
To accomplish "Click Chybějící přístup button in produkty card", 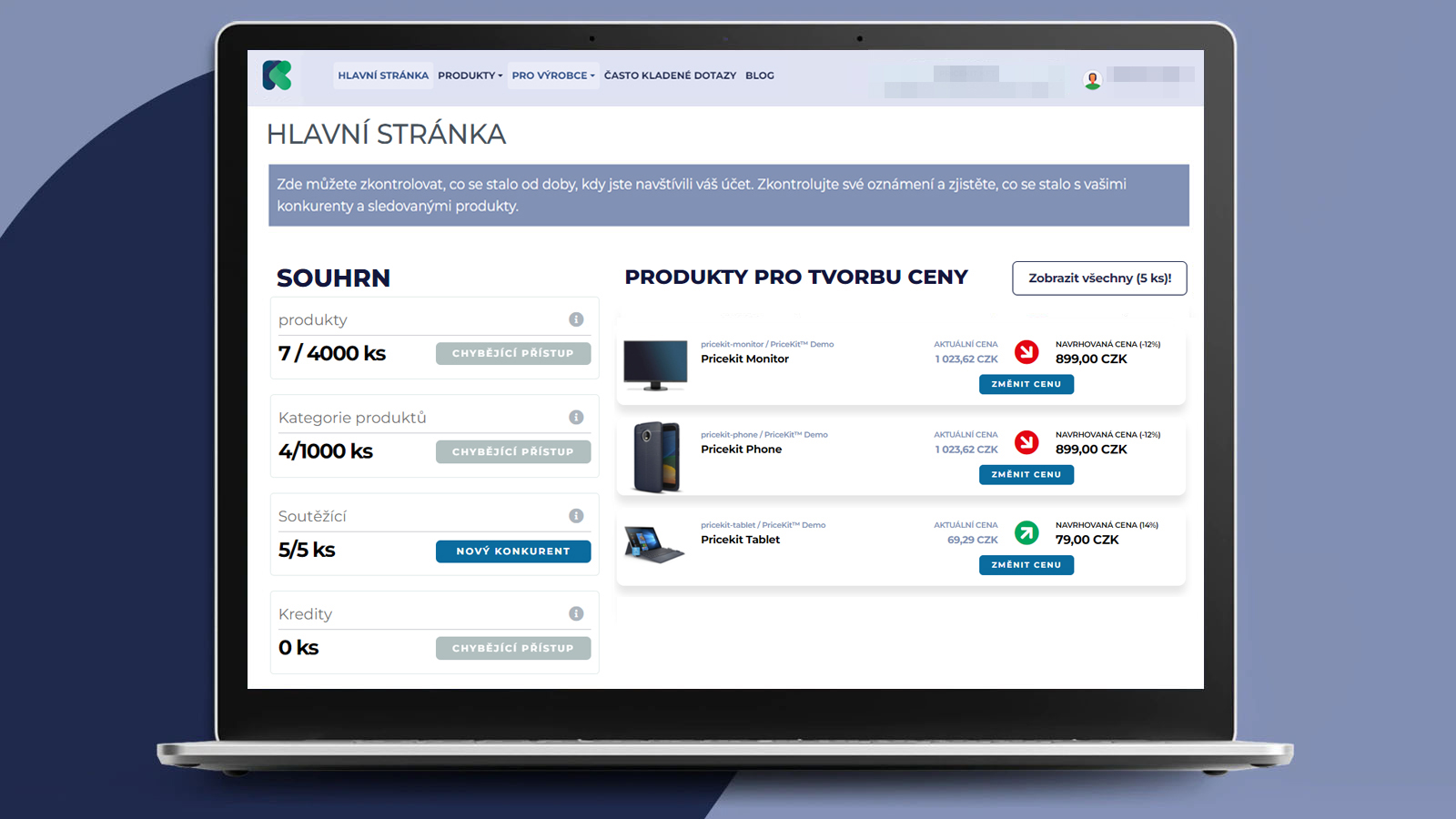I will (513, 353).
